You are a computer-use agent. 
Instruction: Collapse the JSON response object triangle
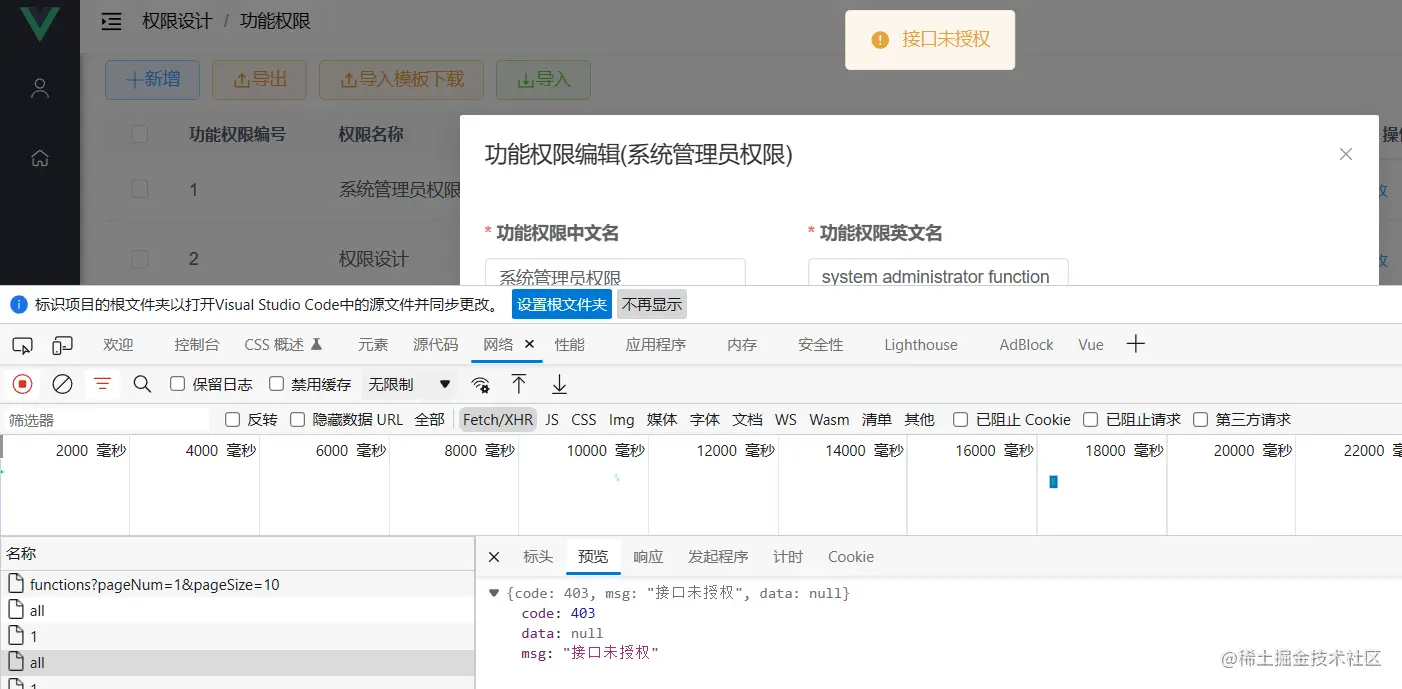[494, 593]
